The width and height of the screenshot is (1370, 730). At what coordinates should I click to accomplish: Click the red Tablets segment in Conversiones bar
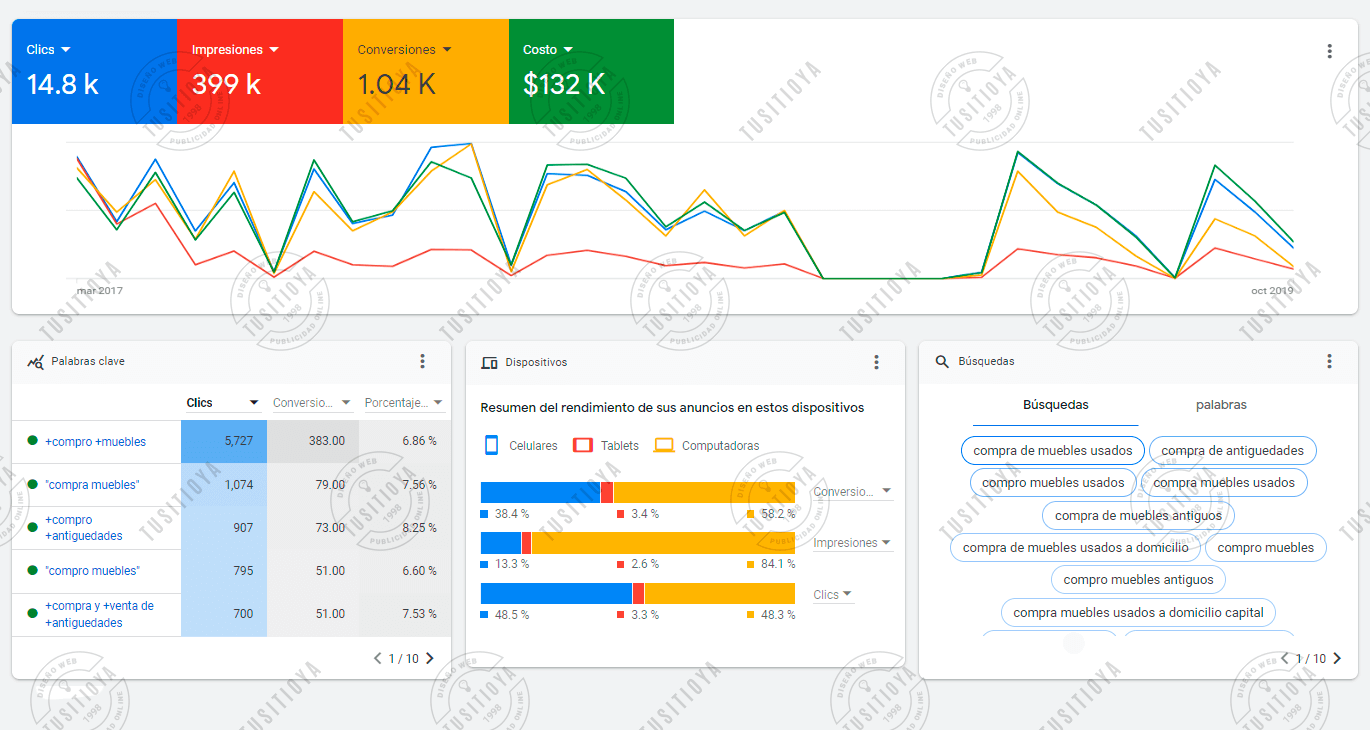[606, 492]
